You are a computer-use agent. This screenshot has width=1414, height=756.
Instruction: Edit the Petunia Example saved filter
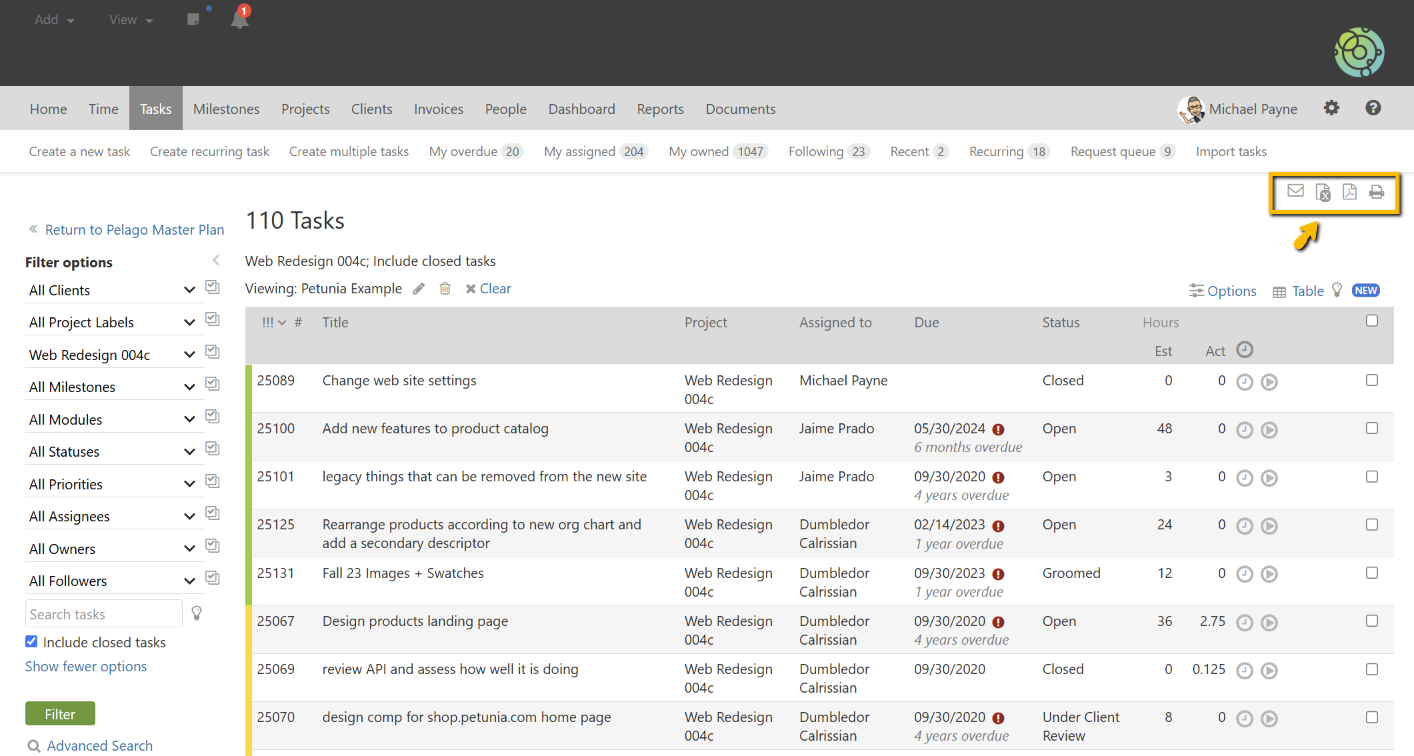(x=419, y=288)
